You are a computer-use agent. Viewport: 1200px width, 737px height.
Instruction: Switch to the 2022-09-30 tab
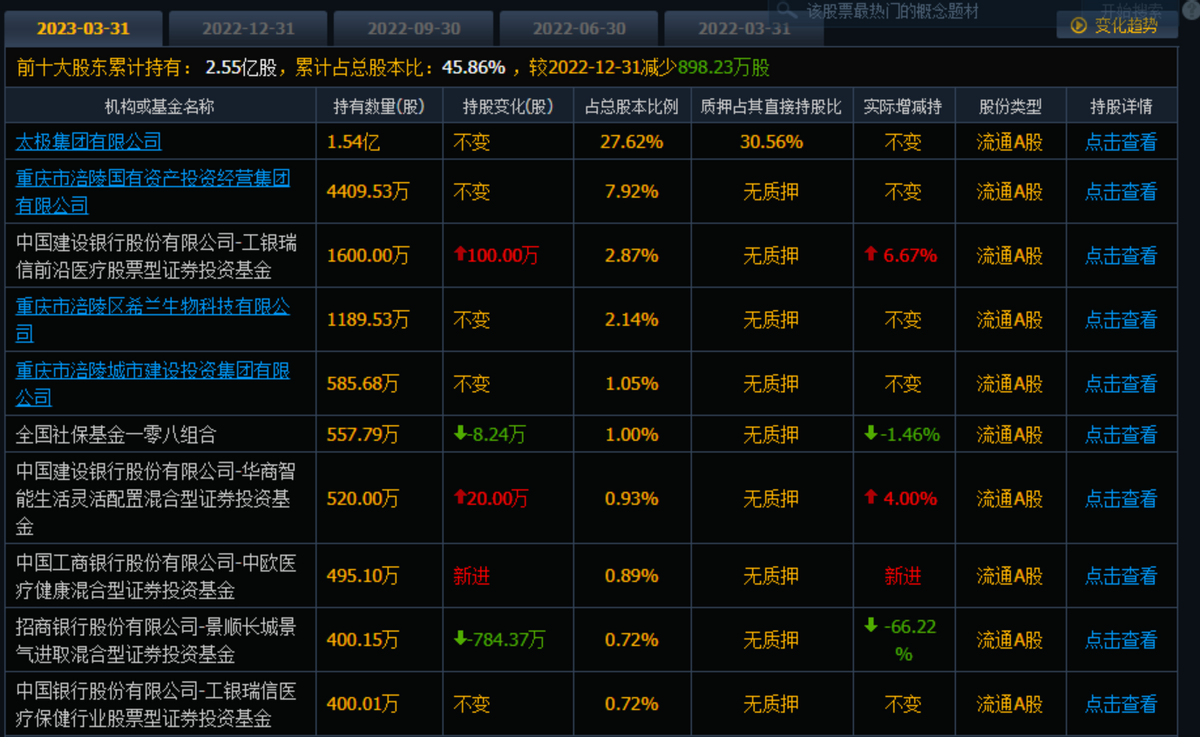tap(413, 28)
